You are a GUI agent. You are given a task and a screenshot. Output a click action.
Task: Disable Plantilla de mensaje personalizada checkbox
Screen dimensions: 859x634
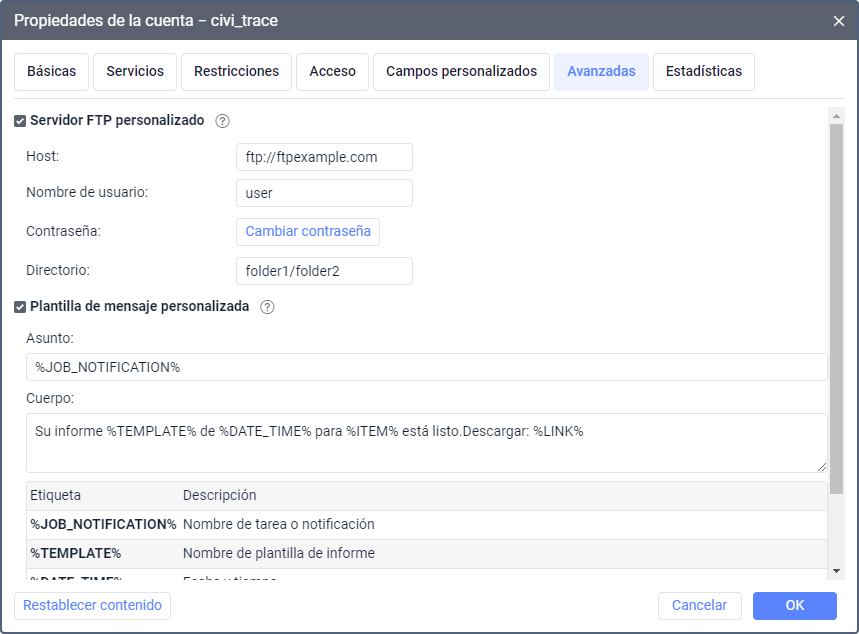tap(20, 308)
